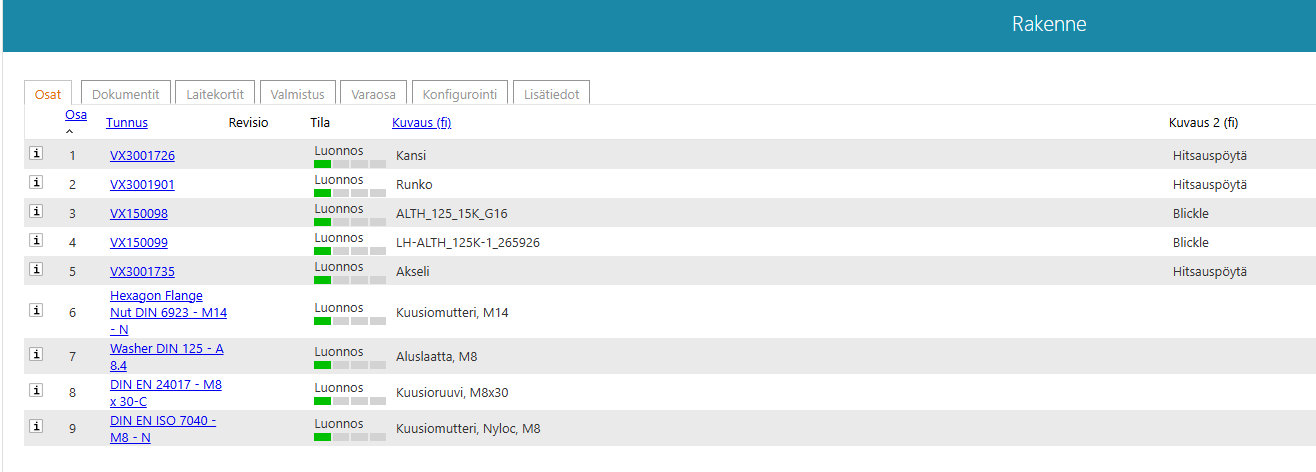Click the Luonnos status progress bar for Kansi
This screenshot has width=1316, height=472.
(x=349, y=163)
